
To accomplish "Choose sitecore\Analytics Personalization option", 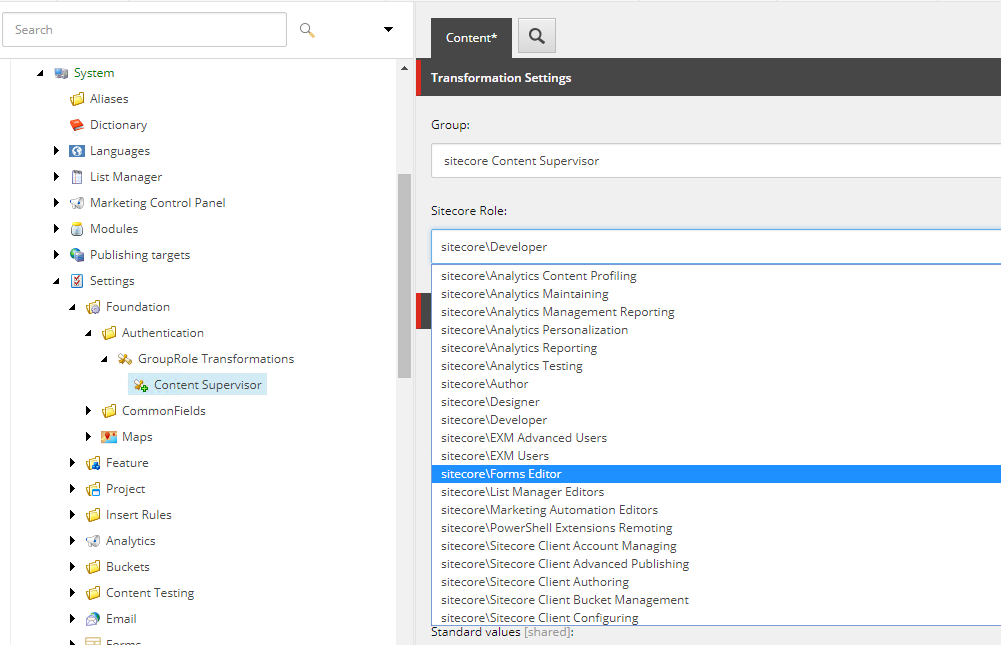I will pyautogui.click(x=716, y=330).
